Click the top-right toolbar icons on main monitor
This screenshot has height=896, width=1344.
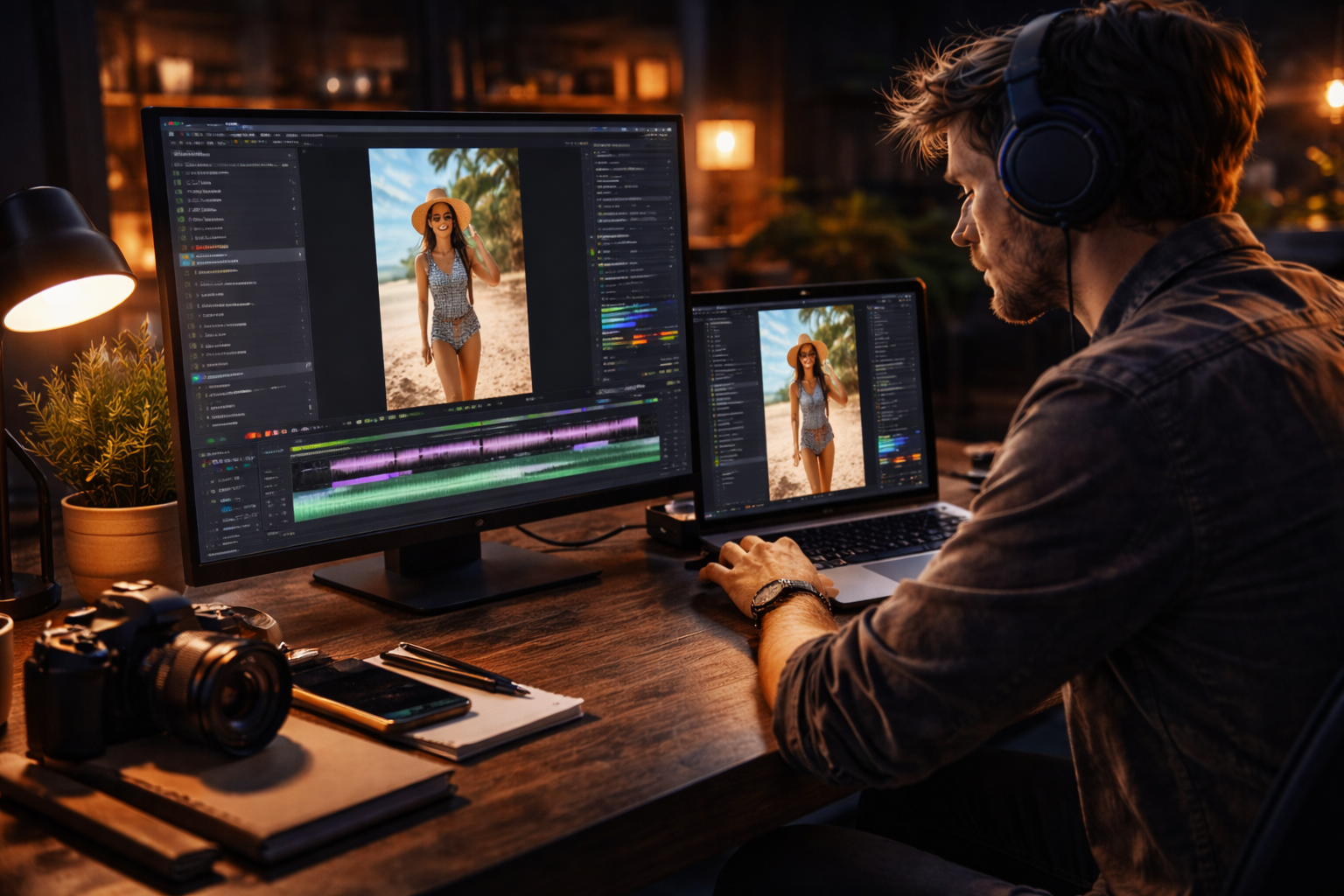654,132
